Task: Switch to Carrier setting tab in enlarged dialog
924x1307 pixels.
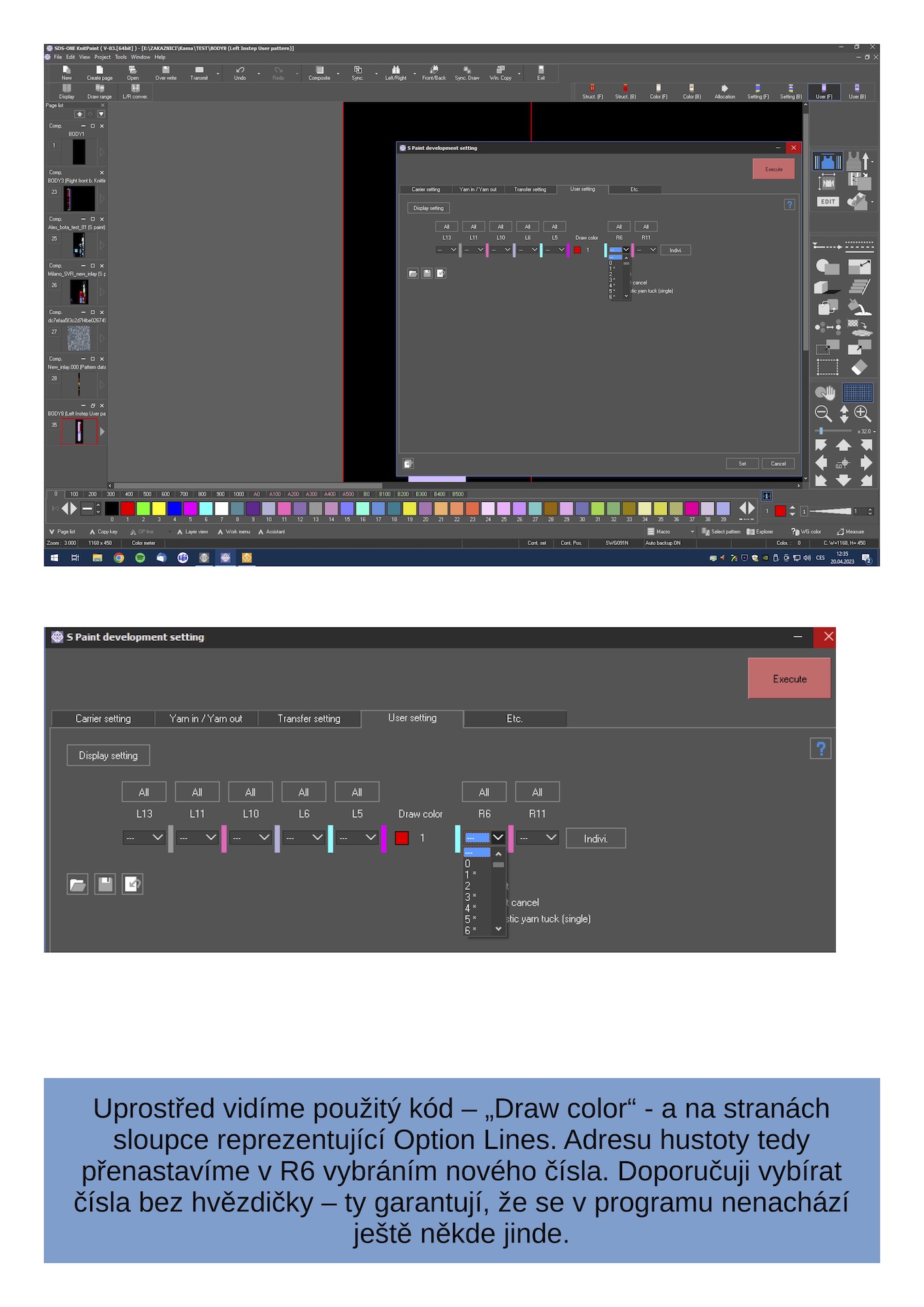Action: pos(103,718)
